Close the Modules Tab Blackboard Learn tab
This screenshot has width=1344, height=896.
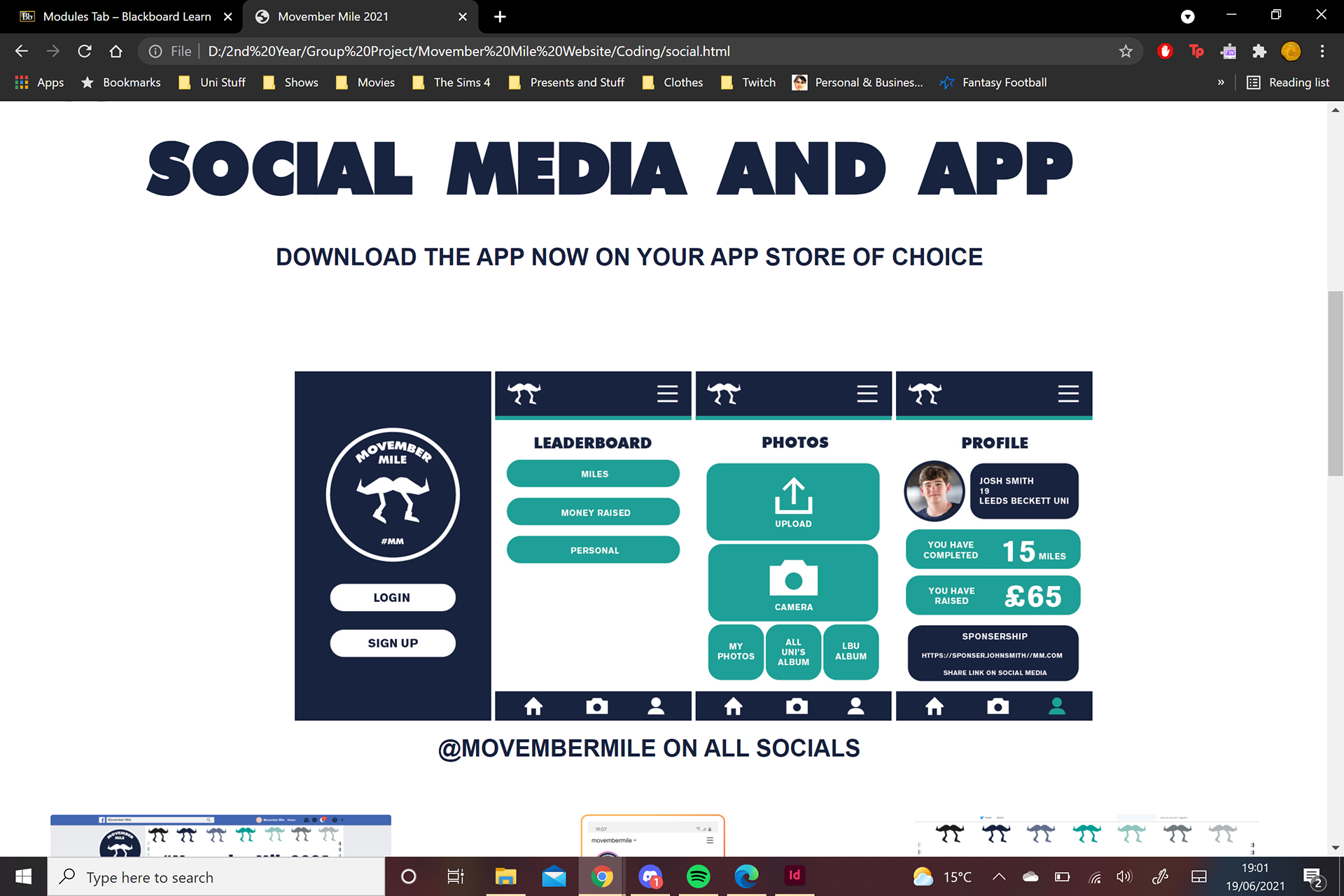227,17
